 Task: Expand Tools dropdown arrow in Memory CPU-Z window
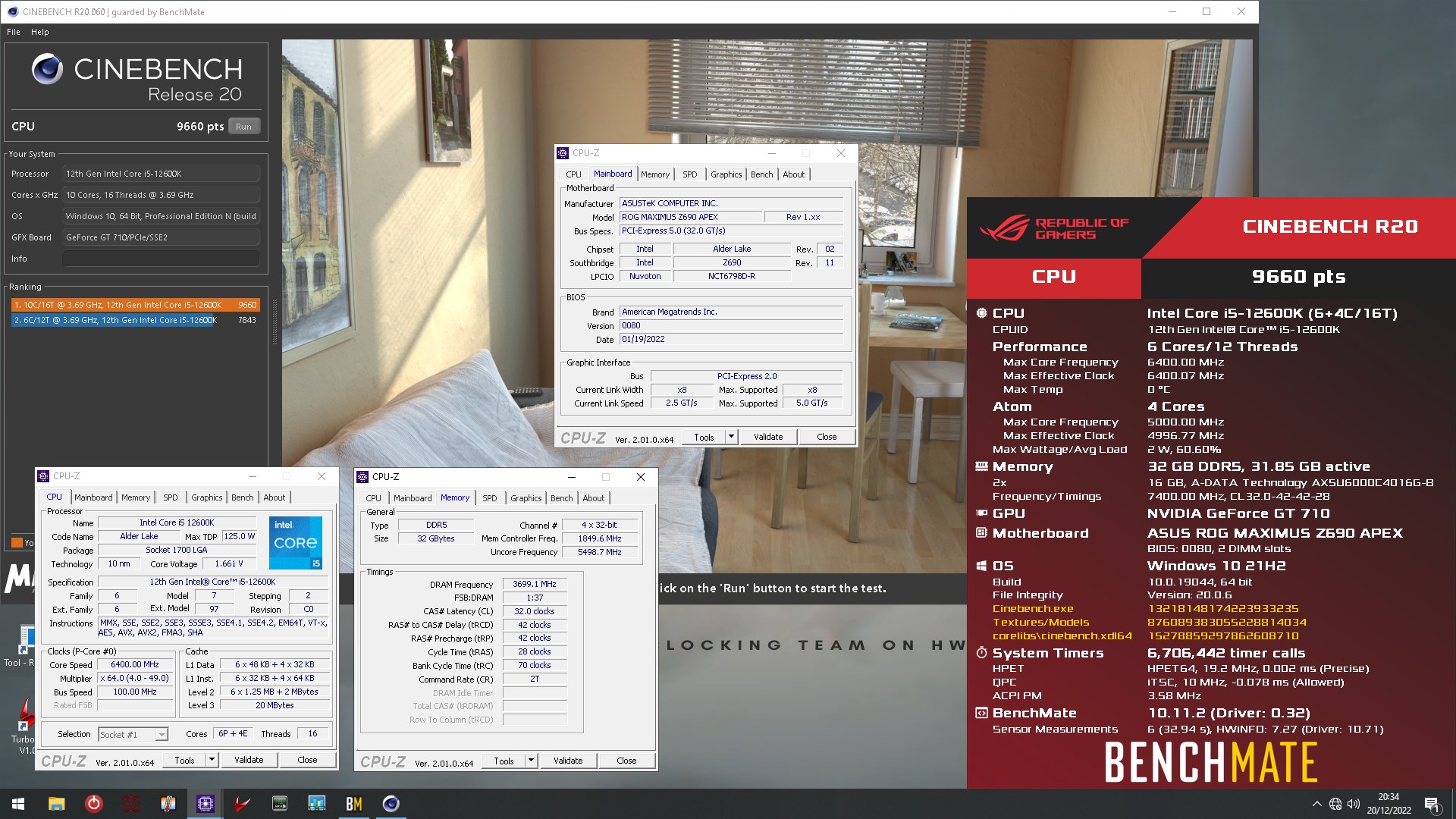tap(531, 761)
